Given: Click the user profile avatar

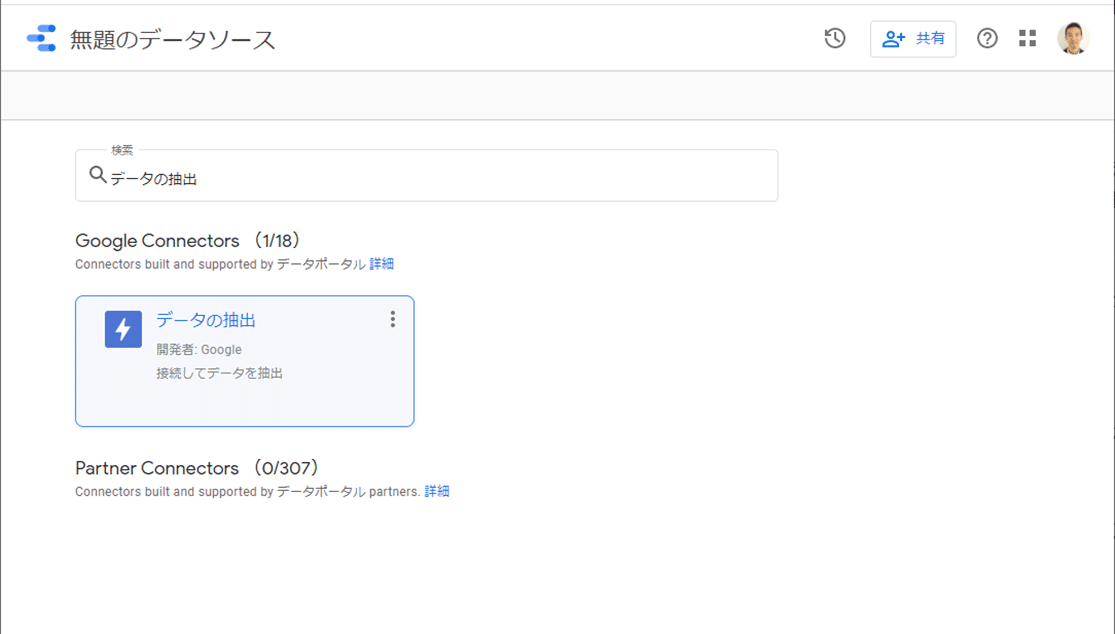Looking at the screenshot, I should pyautogui.click(x=1073, y=39).
